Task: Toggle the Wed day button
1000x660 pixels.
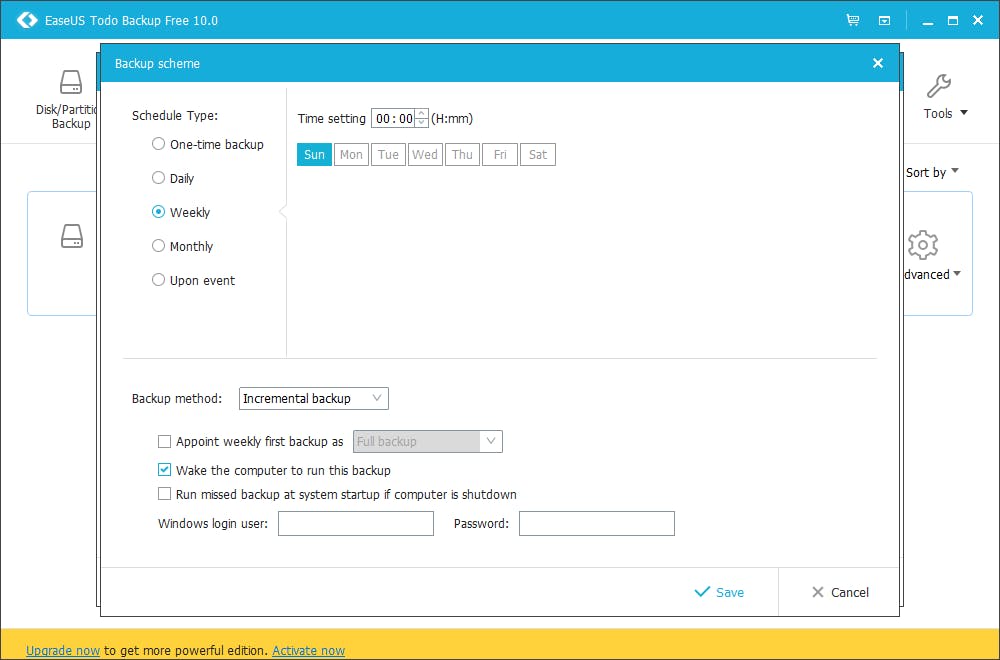Action: click(425, 154)
